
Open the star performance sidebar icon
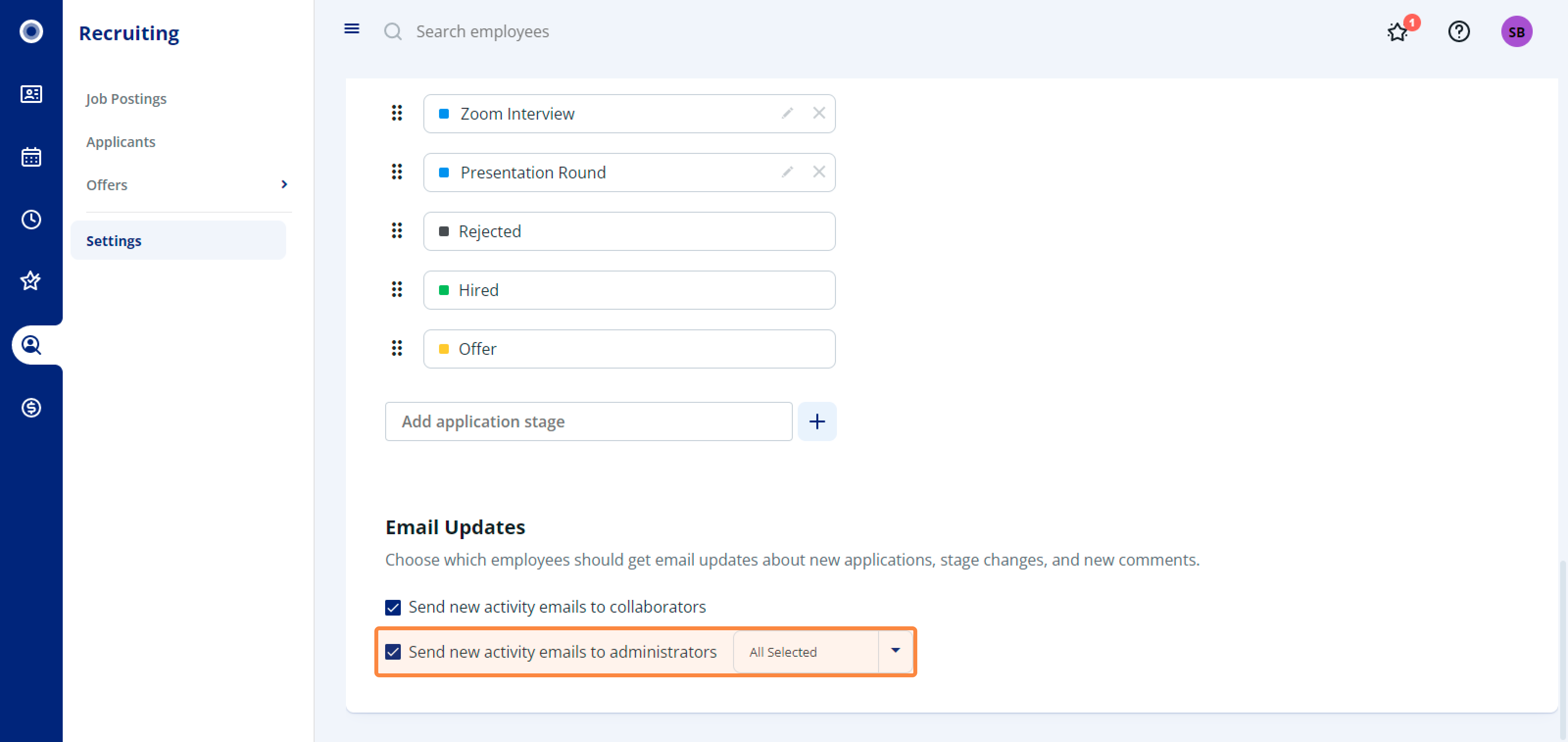[31, 281]
